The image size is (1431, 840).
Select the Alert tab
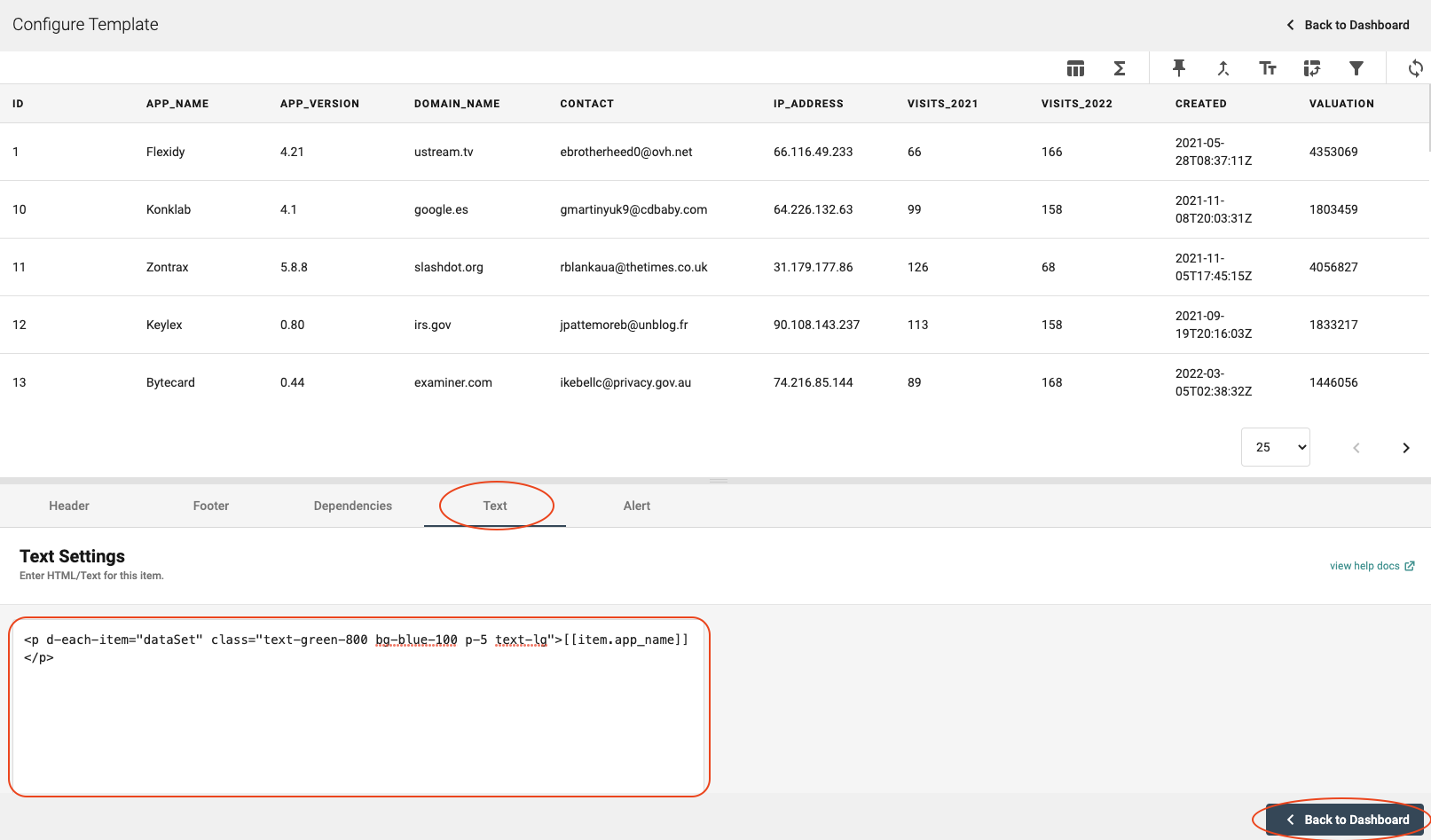point(637,506)
